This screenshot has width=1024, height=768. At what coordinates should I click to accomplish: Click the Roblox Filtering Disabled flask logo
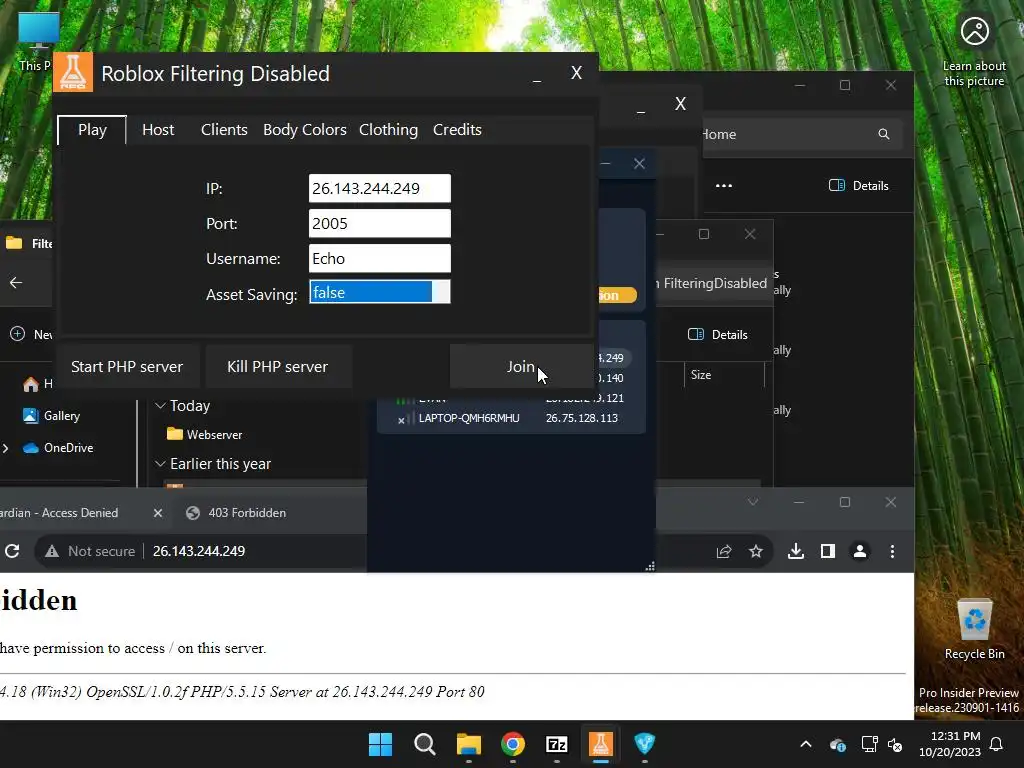pos(72,72)
